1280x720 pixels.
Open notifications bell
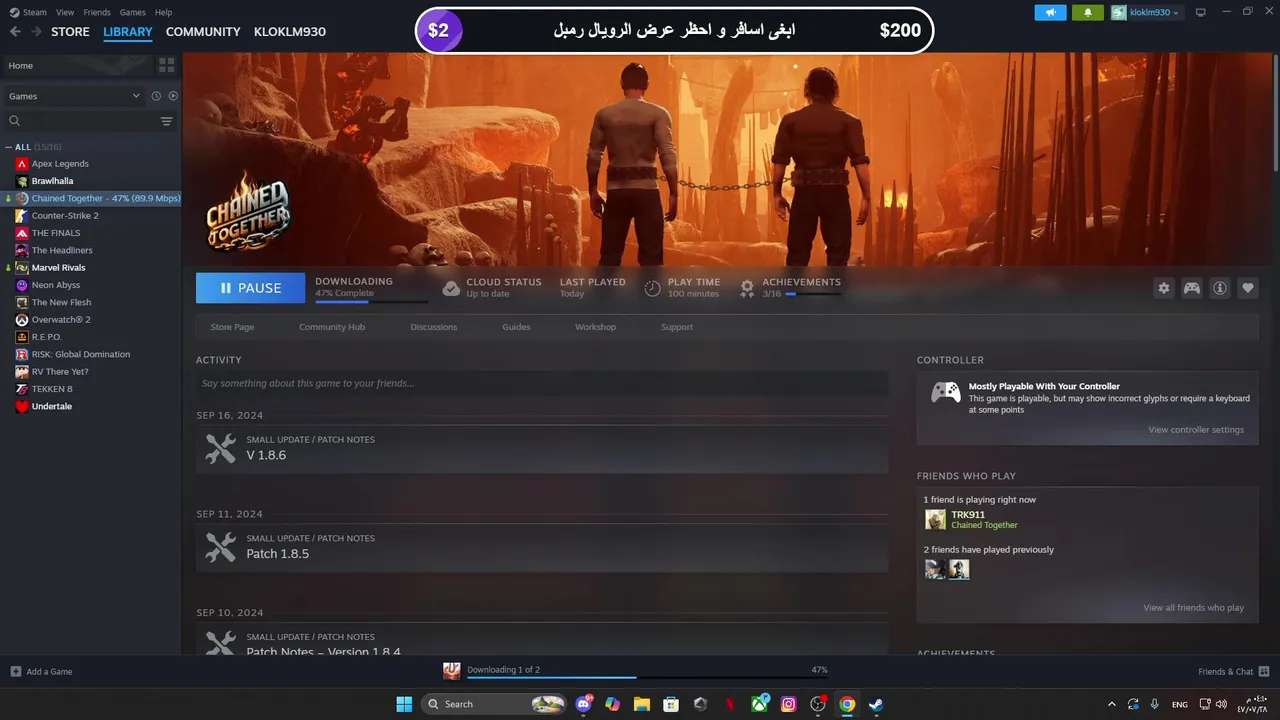click(x=1088, y=12)
